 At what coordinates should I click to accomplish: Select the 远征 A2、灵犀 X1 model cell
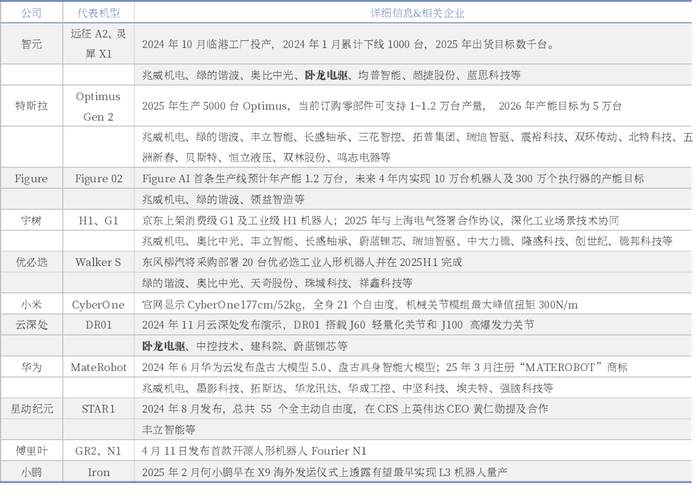(x=98, y=44)
